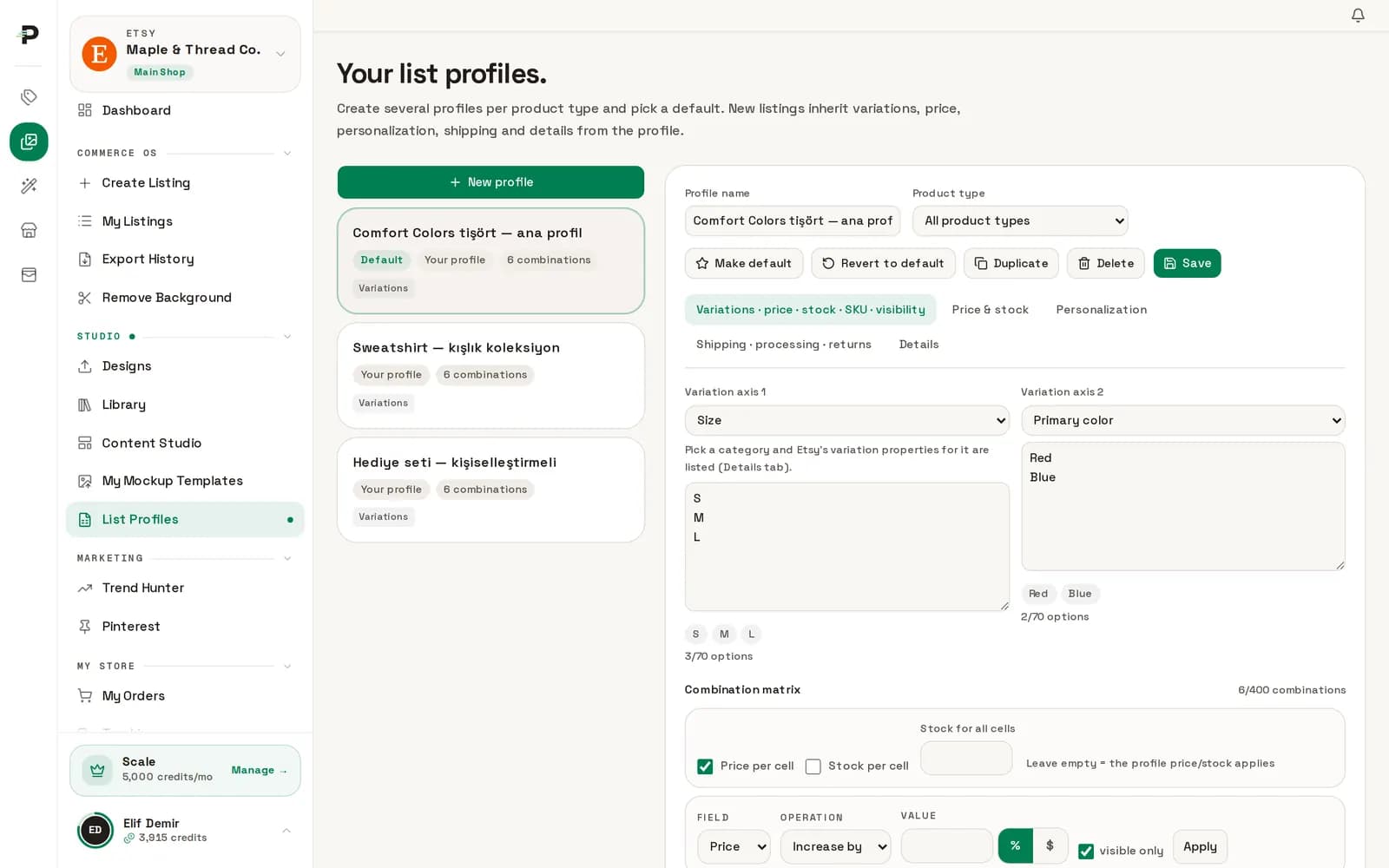Click the Profile name input field
This screenshot has width=1389, height=868.
(x=793, y=221)
